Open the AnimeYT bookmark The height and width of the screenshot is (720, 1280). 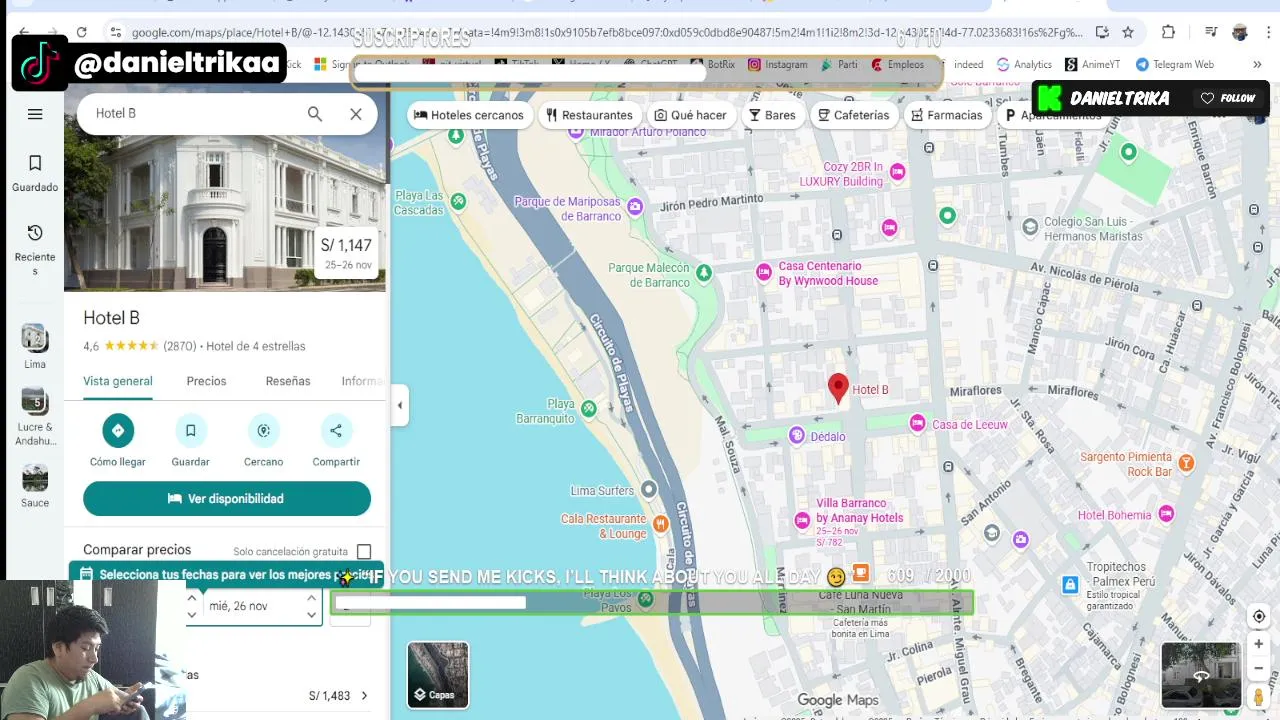coord(1092,64)
